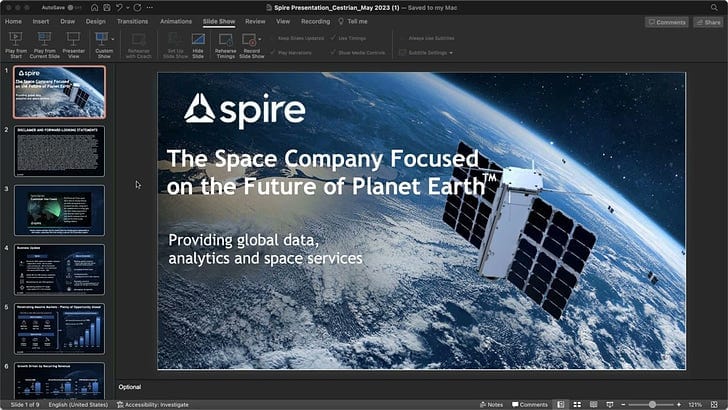Click the zoom slider handle
728x410 pixels.
tap(652, 404)
